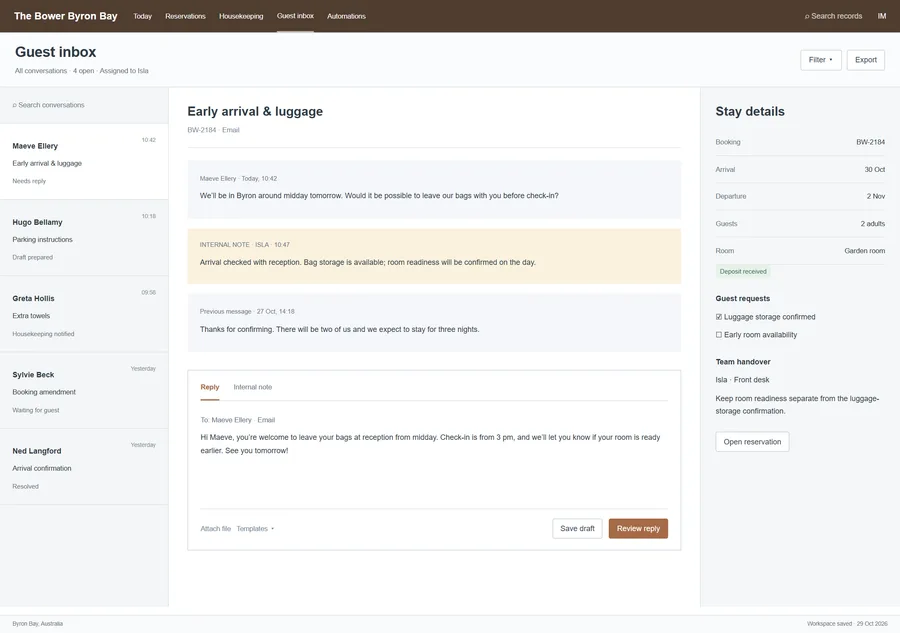Focus the Search records field
900x633 pixels.
coord(833,16)
